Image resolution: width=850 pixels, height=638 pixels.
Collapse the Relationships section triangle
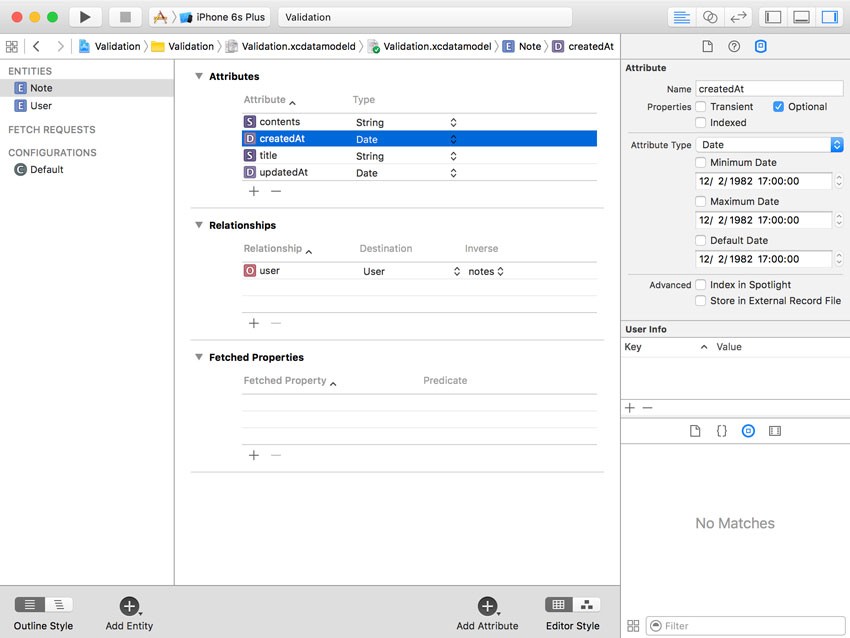[199, 225]
